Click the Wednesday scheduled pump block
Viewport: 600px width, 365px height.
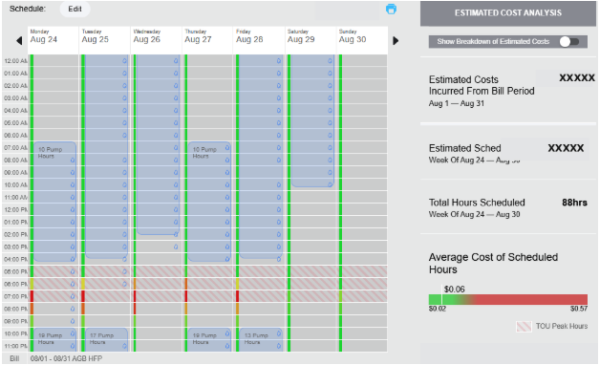tap(158, 145)
